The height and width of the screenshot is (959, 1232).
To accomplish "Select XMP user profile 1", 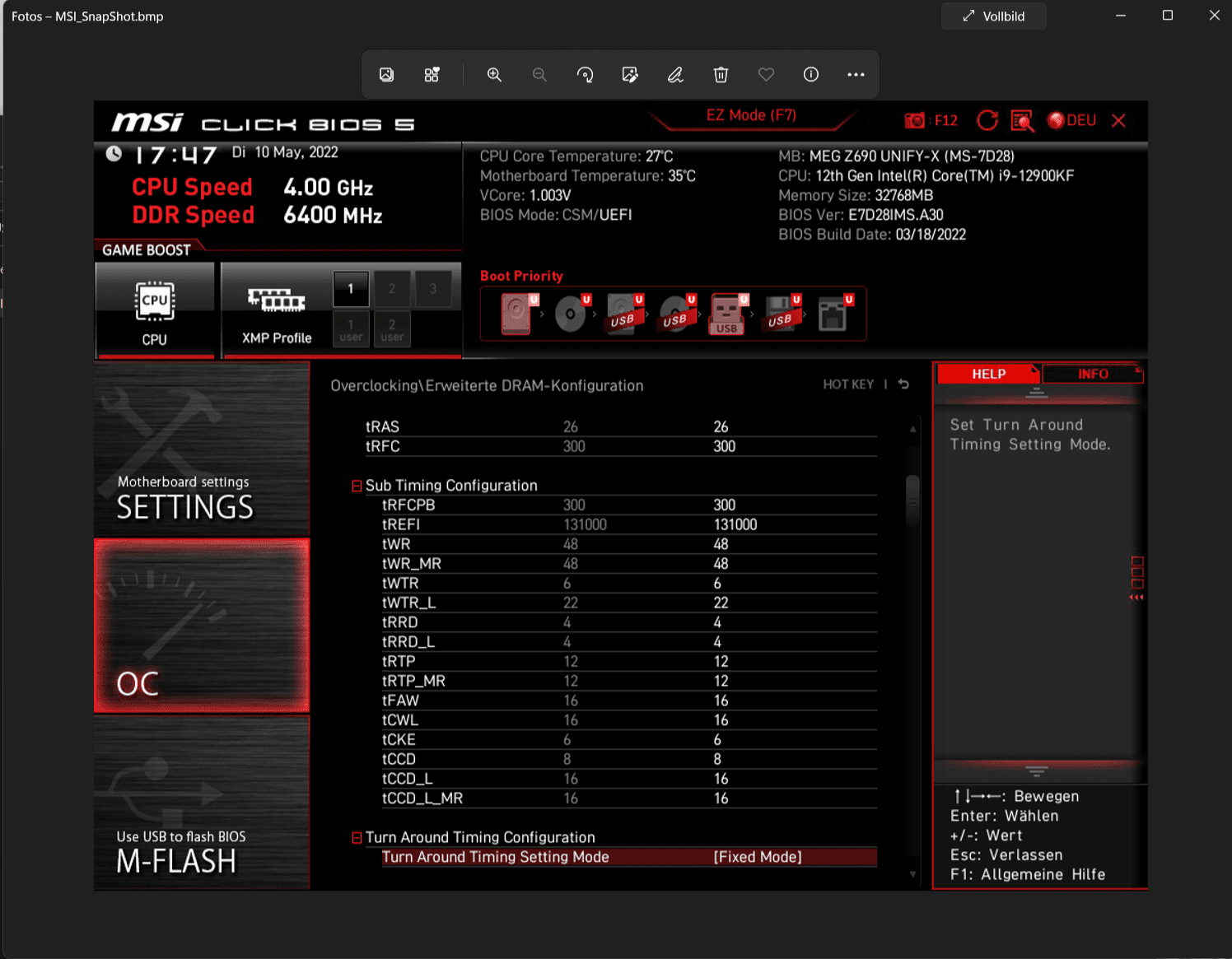I will point(351,329).
